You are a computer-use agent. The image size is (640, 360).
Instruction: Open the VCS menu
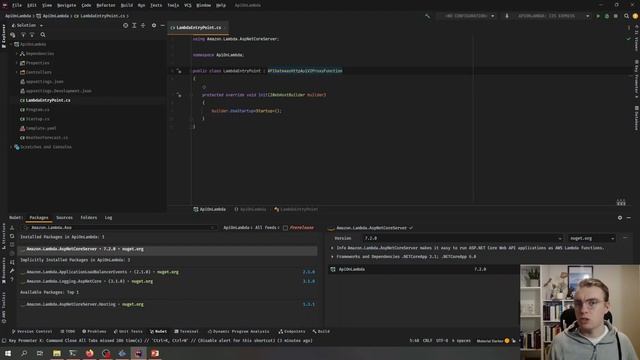tap(187, 5)
